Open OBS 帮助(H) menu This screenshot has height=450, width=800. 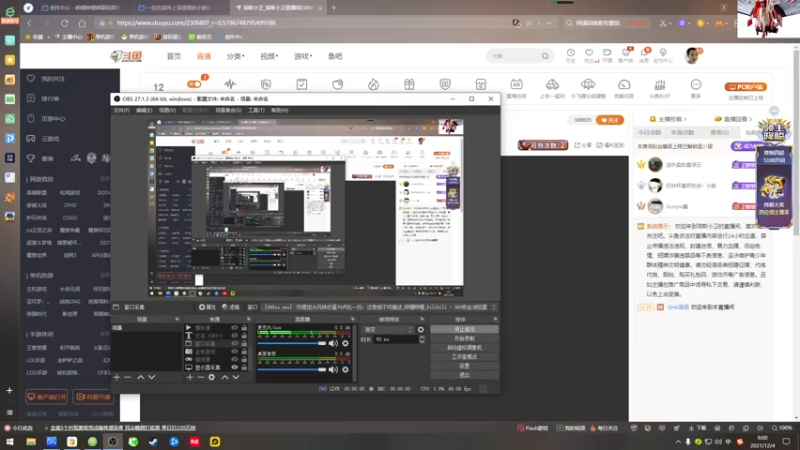279,110
